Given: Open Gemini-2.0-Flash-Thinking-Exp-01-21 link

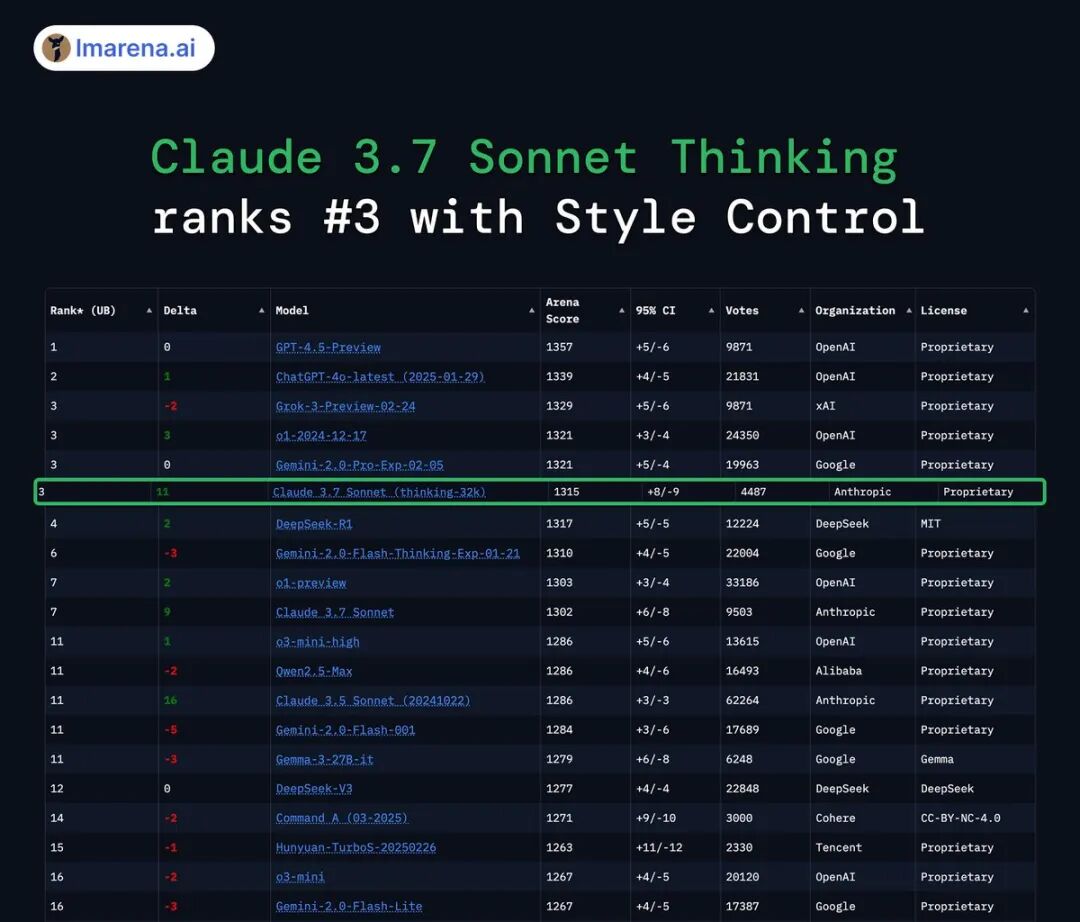Looking at the screenshot, I should pyautogui.click(x=398, y=554).
